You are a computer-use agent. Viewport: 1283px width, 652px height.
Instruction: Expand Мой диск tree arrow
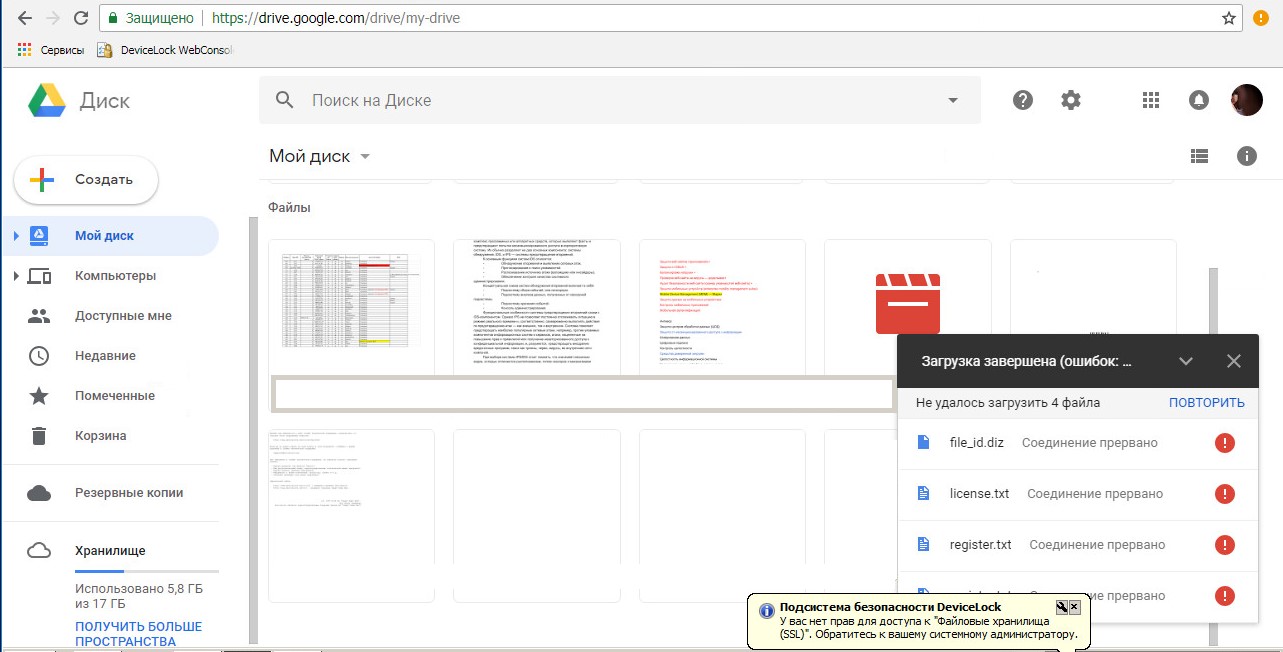coord(15,236)
